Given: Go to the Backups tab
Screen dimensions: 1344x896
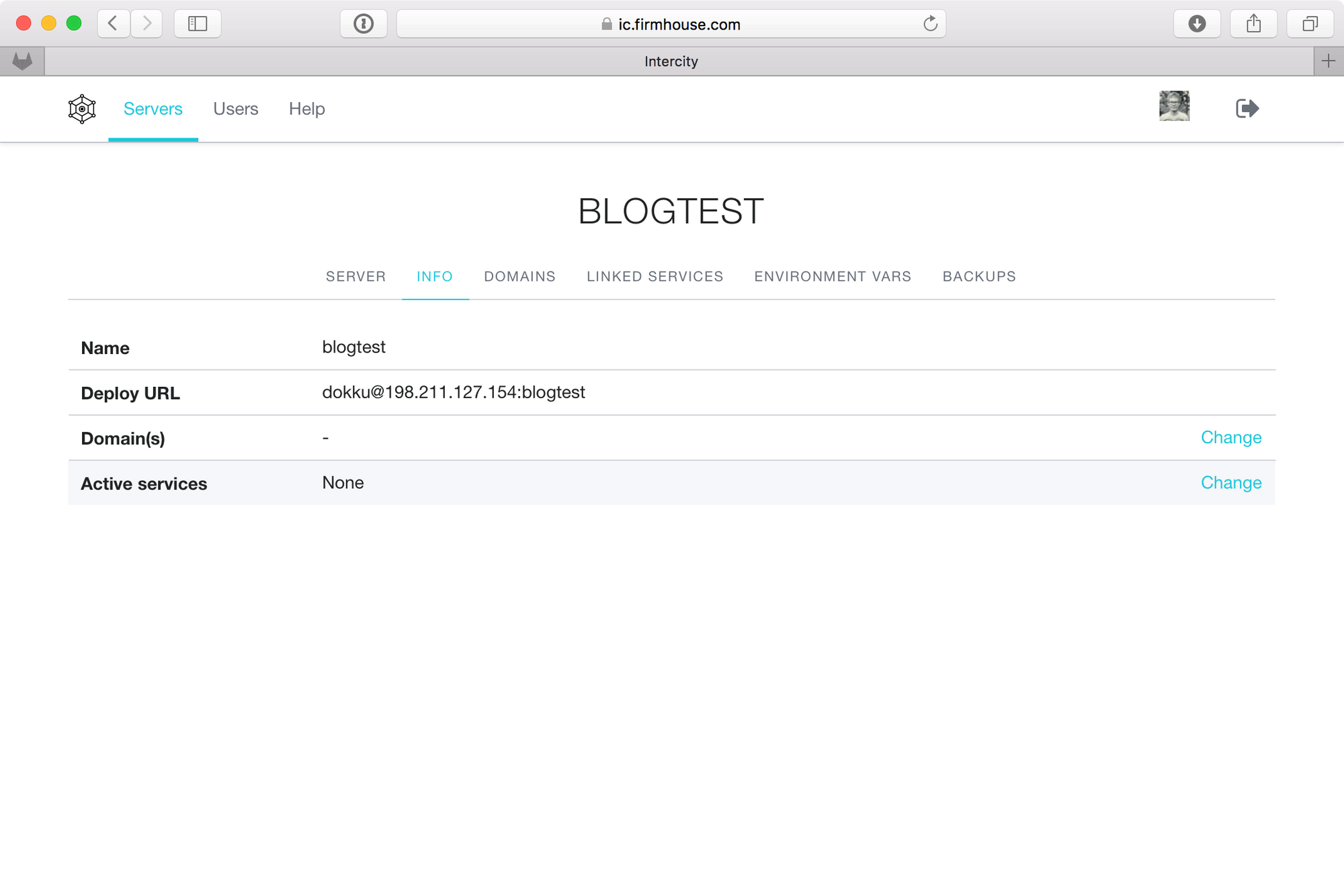Looking at the screenshot, I should pyautogui.click(x=979, y=277).
